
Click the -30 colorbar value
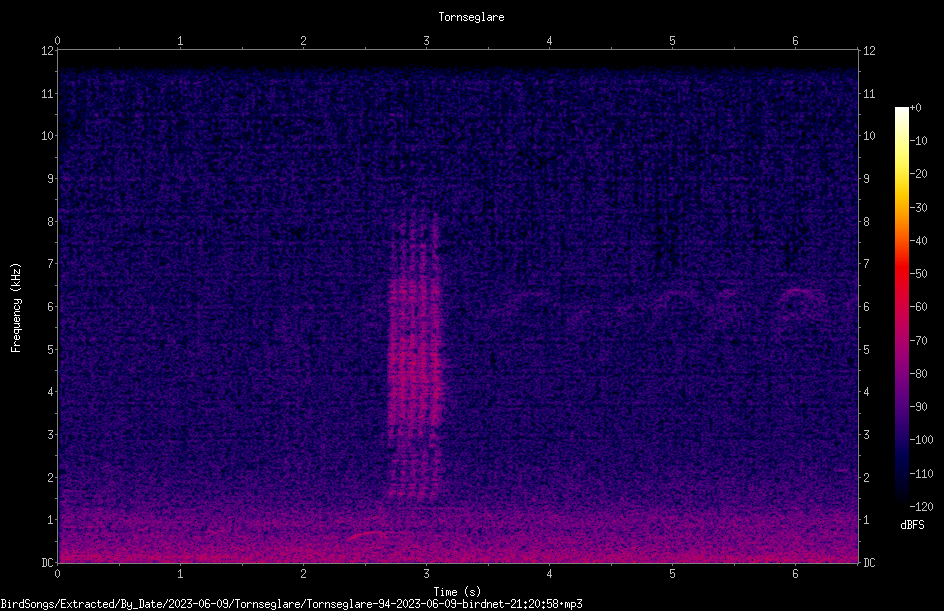point(918,208)
